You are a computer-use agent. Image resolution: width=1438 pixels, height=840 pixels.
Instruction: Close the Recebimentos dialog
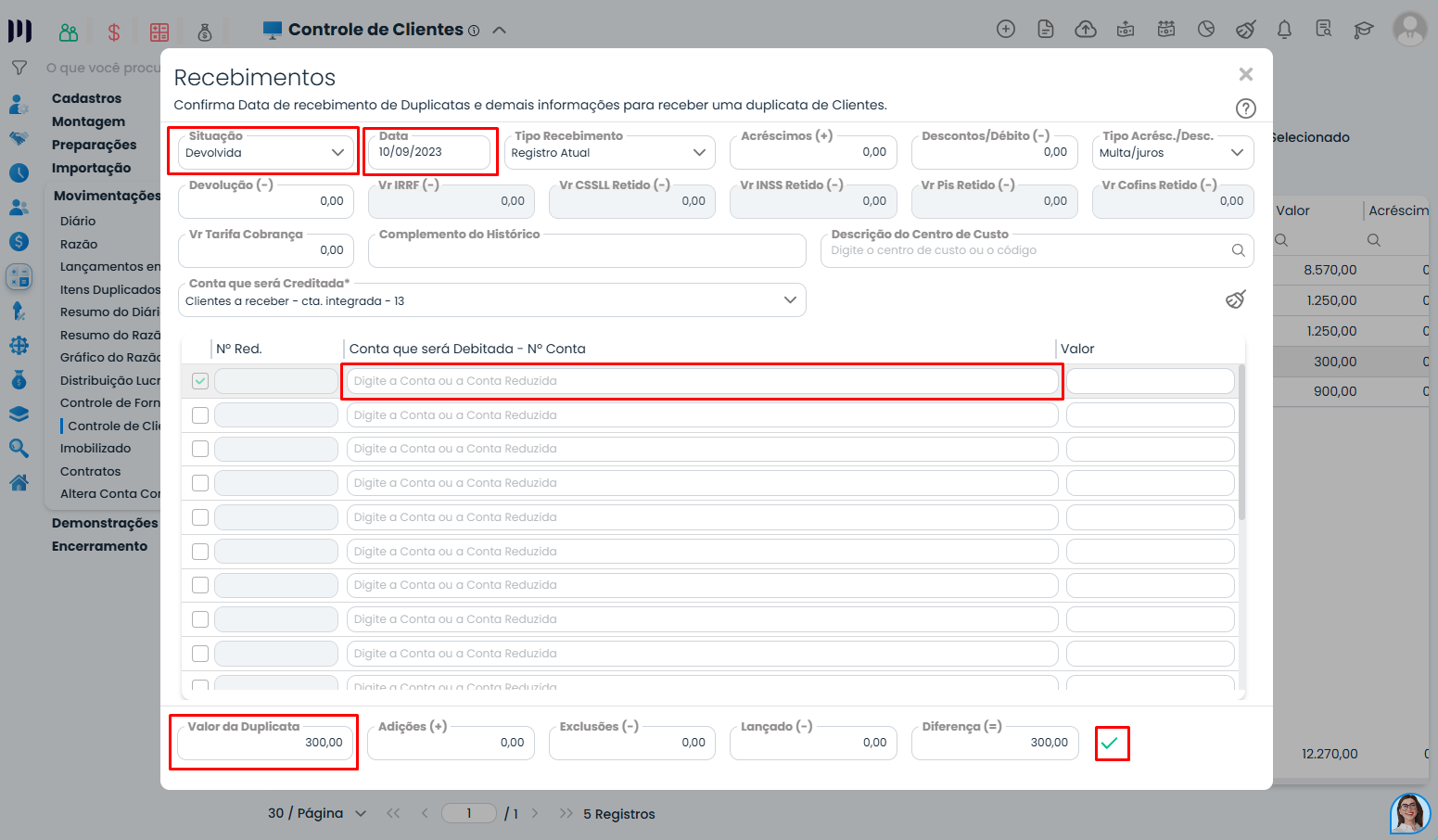coord(1246,74)
